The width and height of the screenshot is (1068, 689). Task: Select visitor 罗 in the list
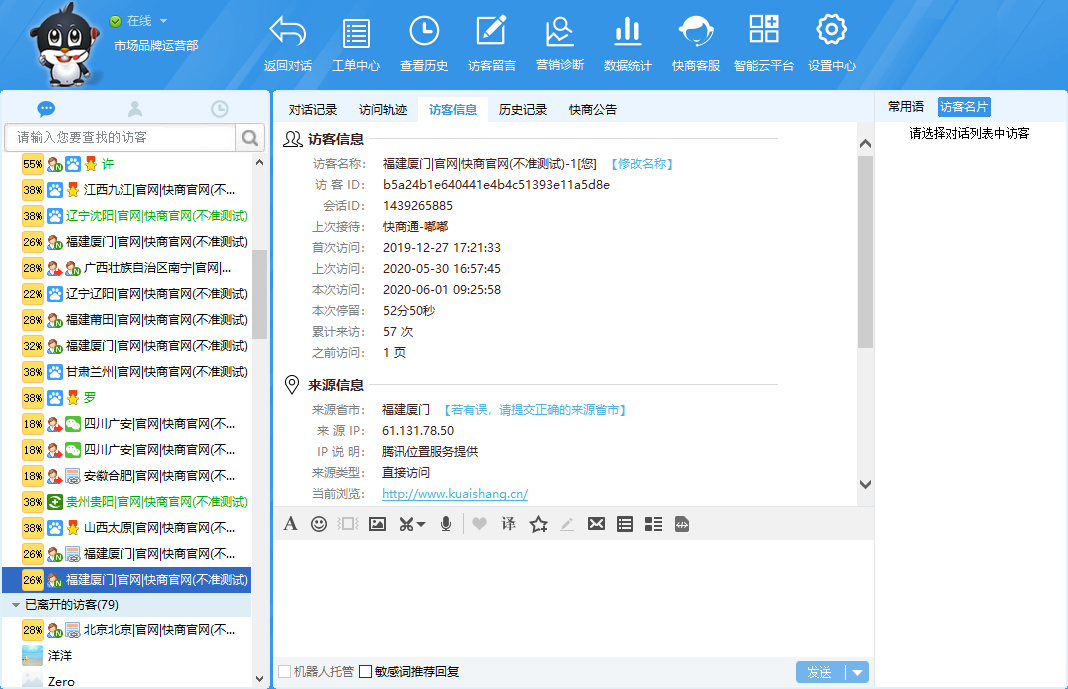click(x=127, y=398)
